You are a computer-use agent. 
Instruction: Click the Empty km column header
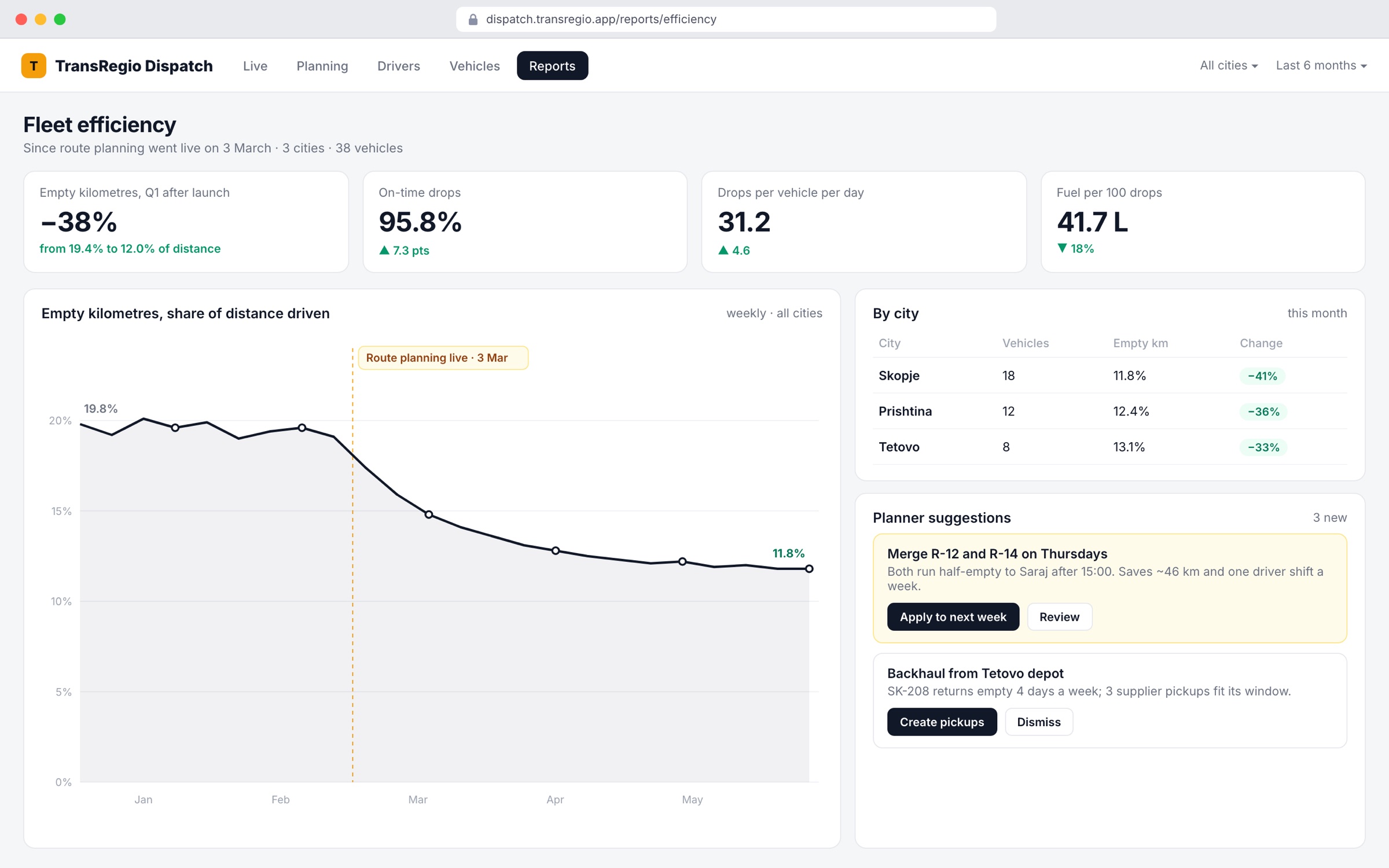click(x=1140, y=343)
